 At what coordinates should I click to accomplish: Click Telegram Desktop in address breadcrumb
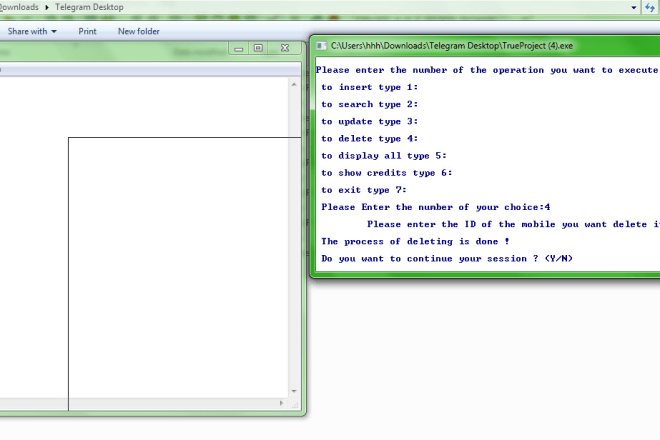pyautogui.click(x=89, y=7)
